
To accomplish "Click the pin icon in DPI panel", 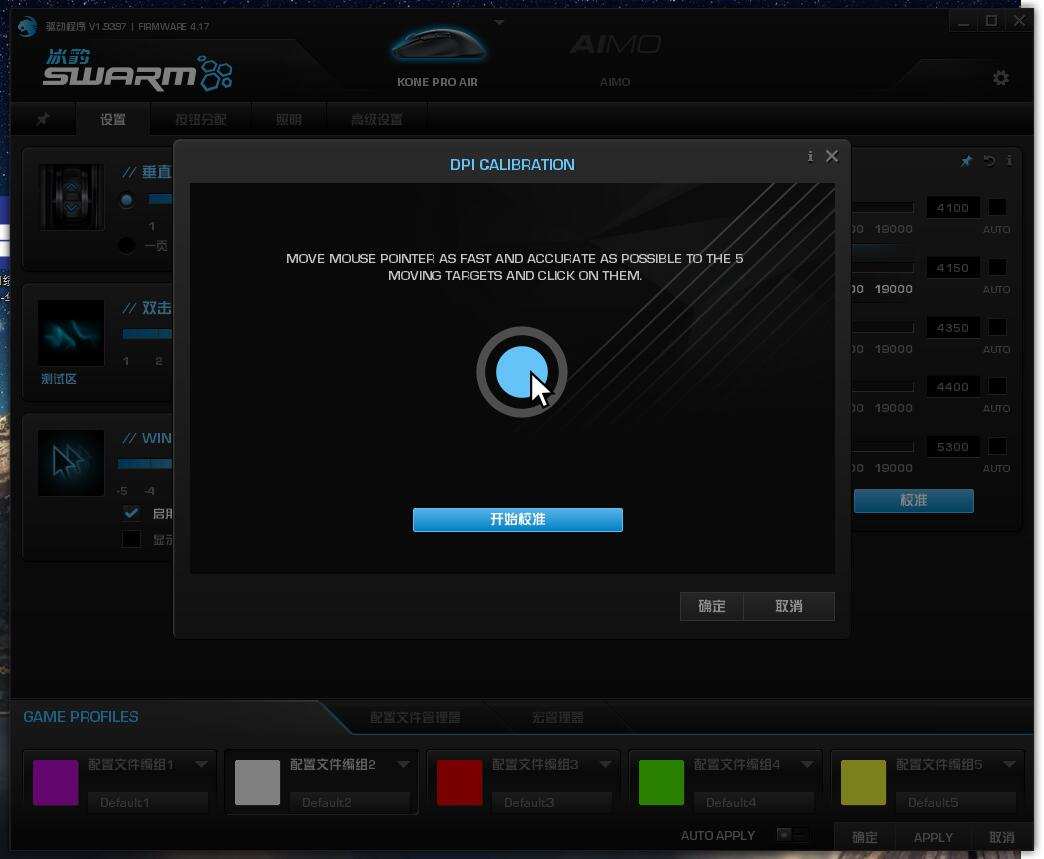I will tap(966, 160).
